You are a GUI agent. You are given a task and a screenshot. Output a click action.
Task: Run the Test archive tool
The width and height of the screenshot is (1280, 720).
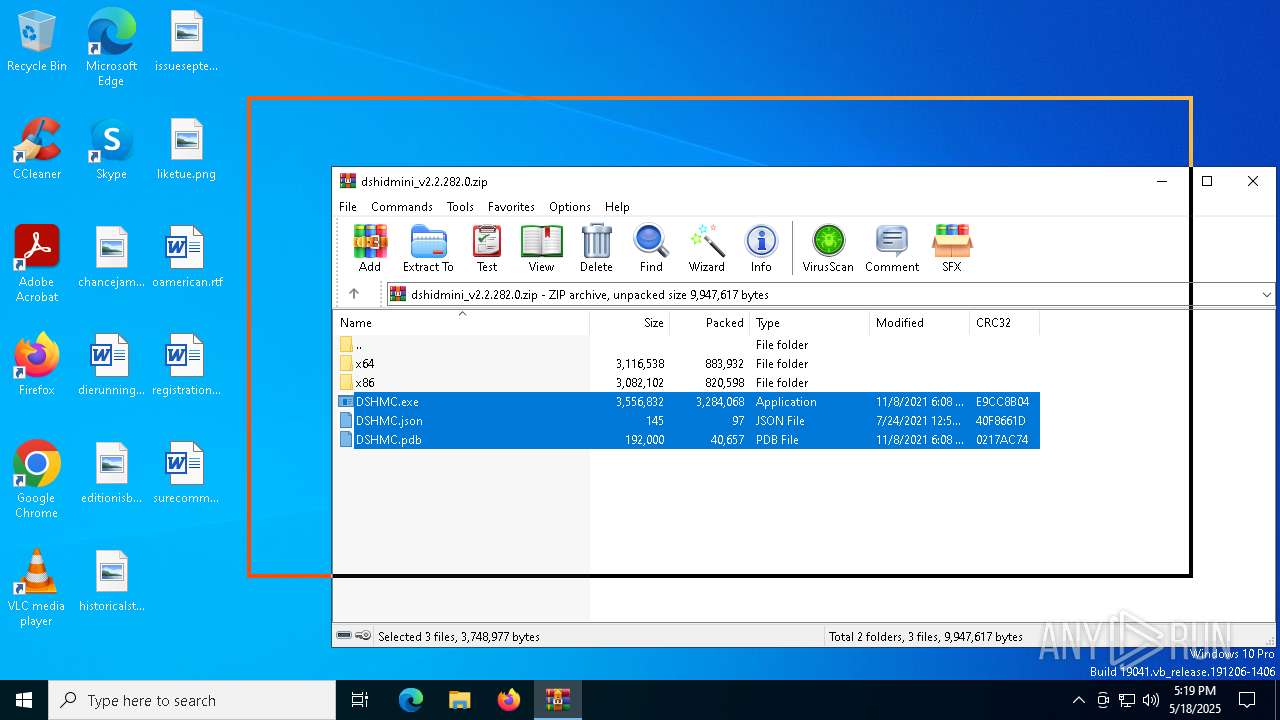[487, 248]
